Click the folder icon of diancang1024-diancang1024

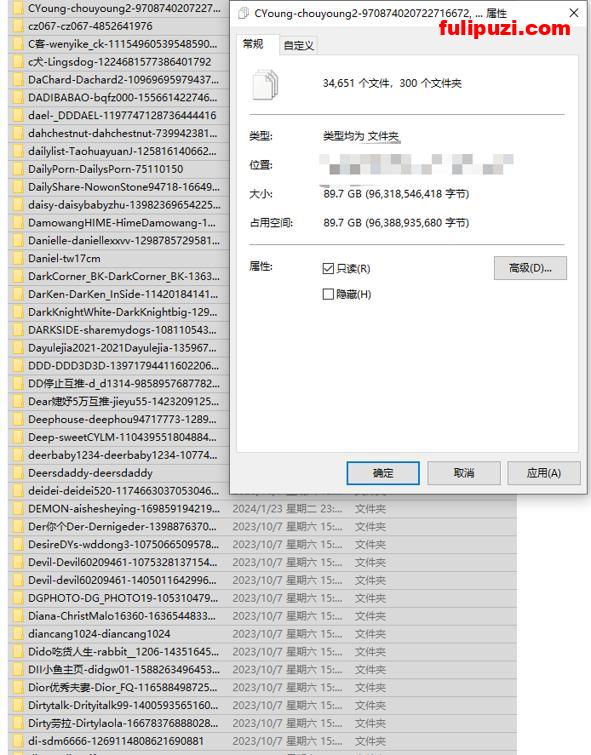pos(18,634)
